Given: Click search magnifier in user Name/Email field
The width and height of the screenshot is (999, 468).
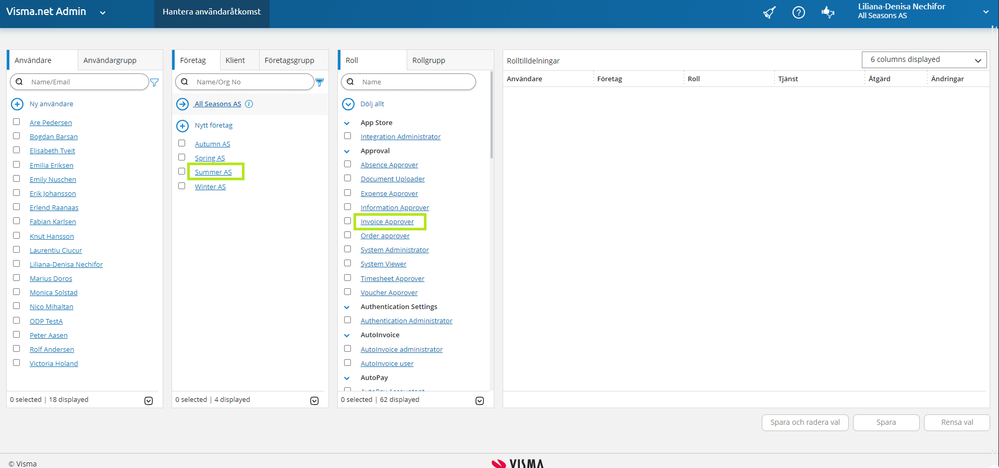Looking at the screenshot, I should coord(19,82).
